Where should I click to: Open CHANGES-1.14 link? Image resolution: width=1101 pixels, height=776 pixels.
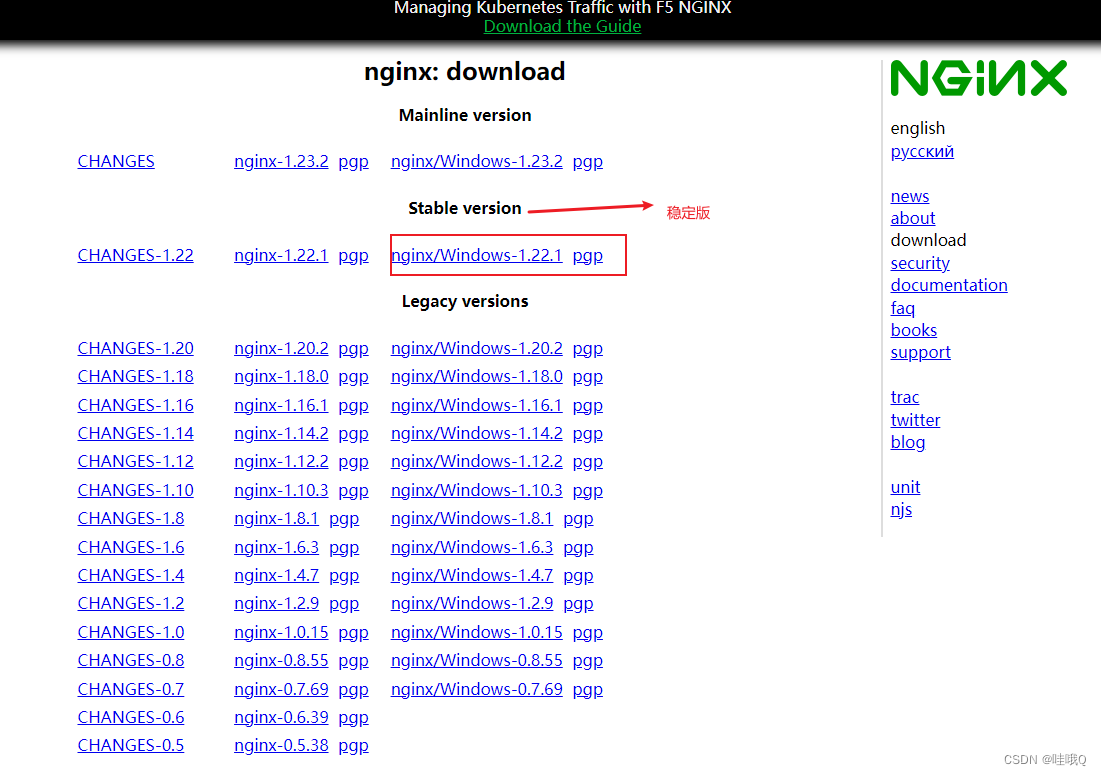click(136, 433)
